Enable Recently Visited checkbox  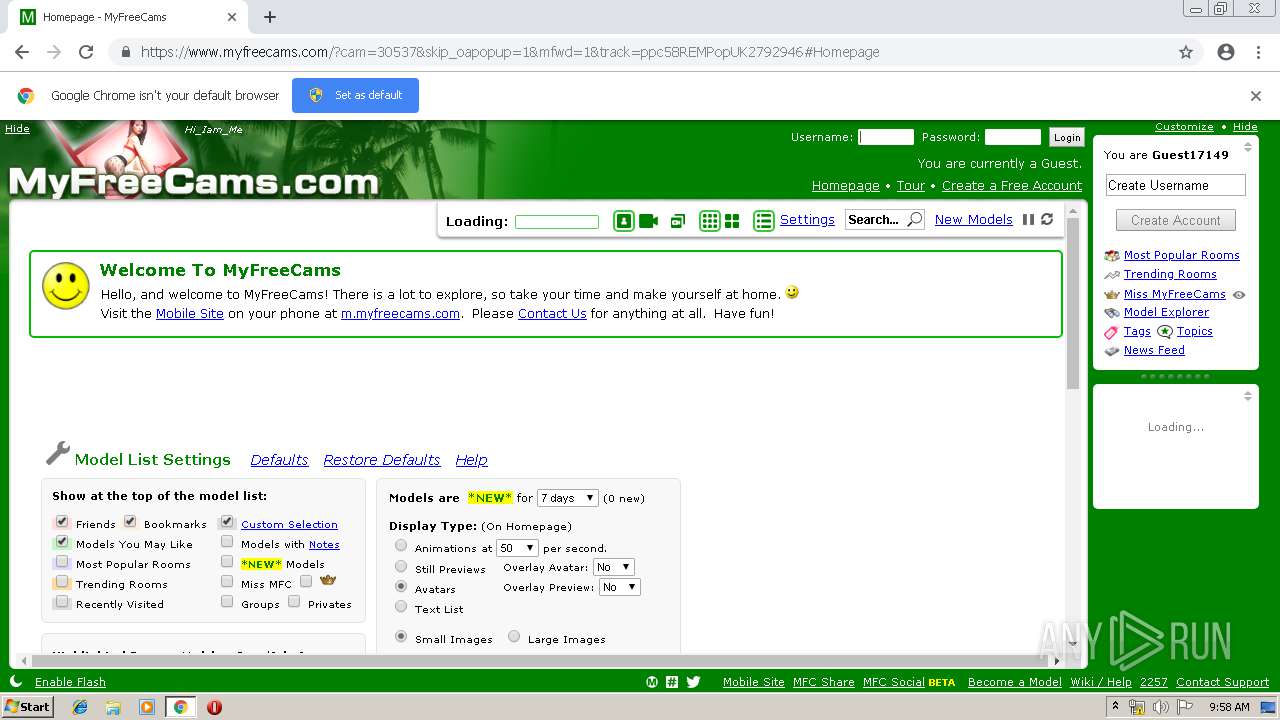pyautogui.click(x=62, y=602)
